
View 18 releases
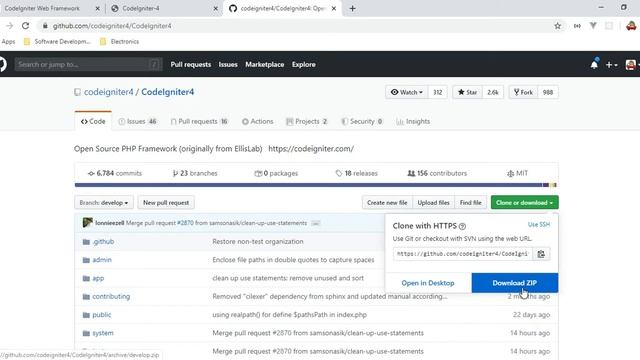(x=357, y=173)
